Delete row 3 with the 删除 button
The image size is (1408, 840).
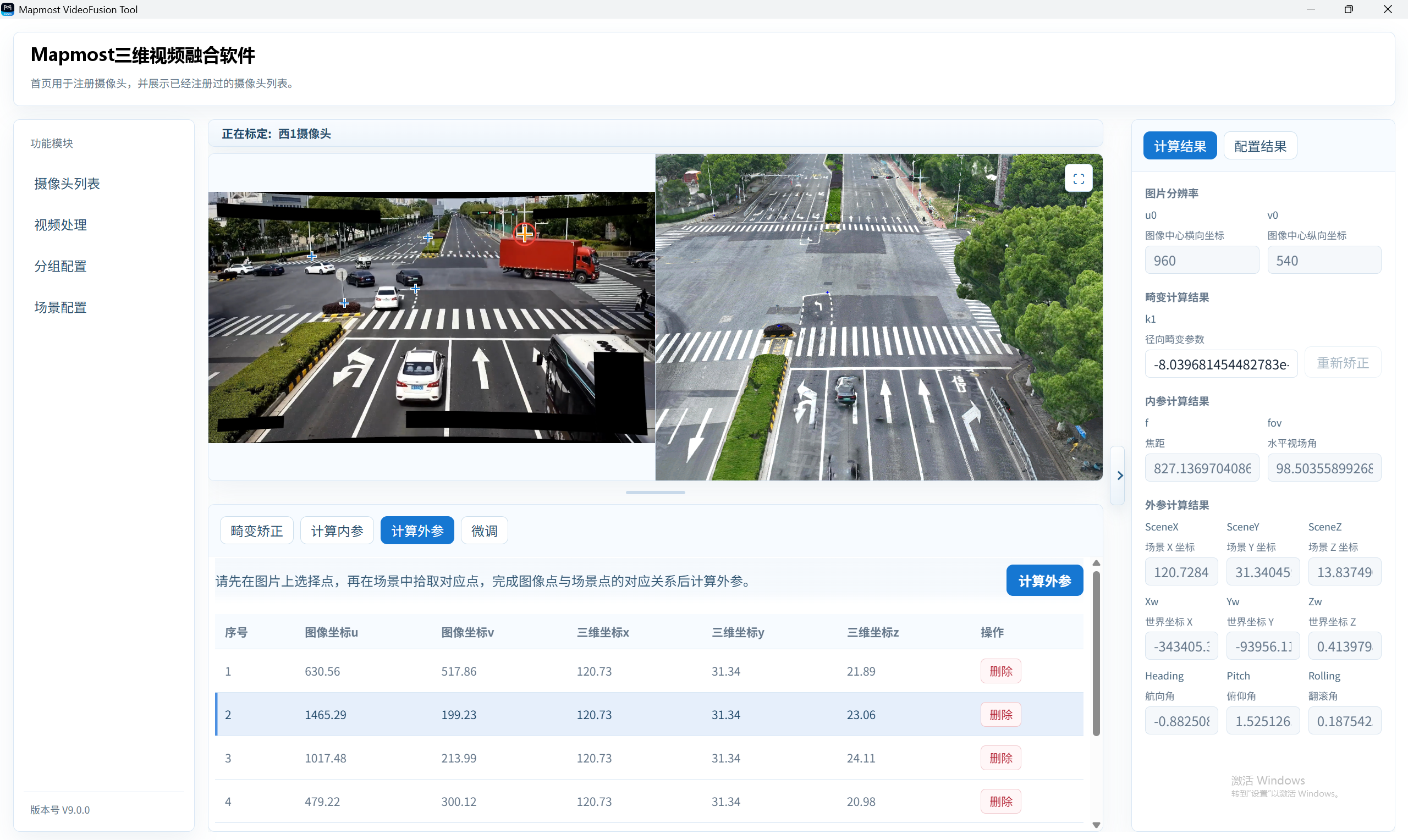[1000, 758]
